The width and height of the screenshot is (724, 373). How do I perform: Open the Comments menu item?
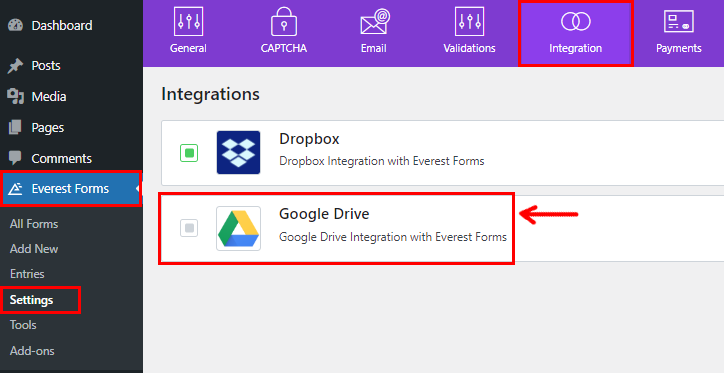(x=61, y=158)
